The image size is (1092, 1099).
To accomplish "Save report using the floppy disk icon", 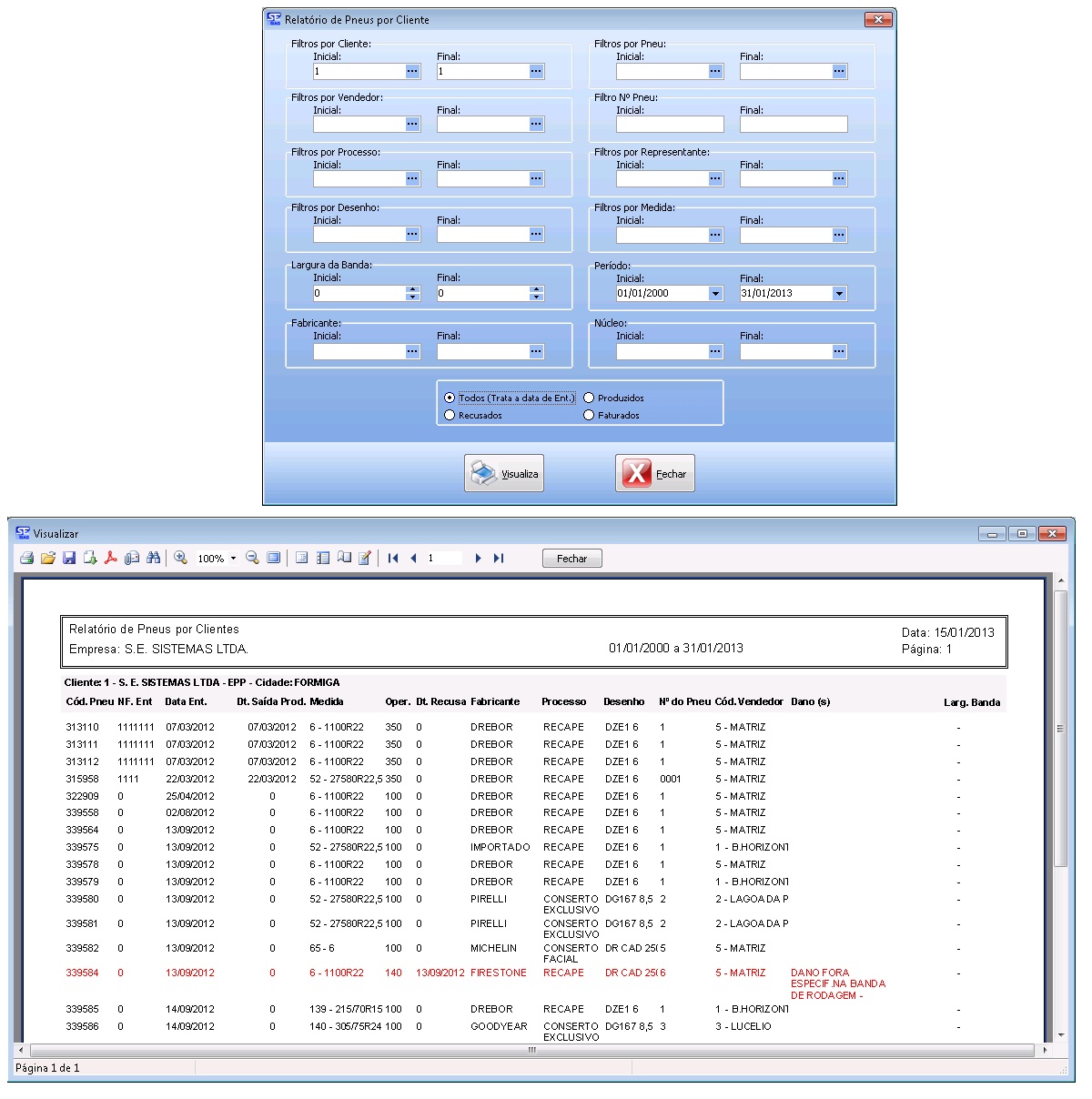I will click(x=69, y=559).
